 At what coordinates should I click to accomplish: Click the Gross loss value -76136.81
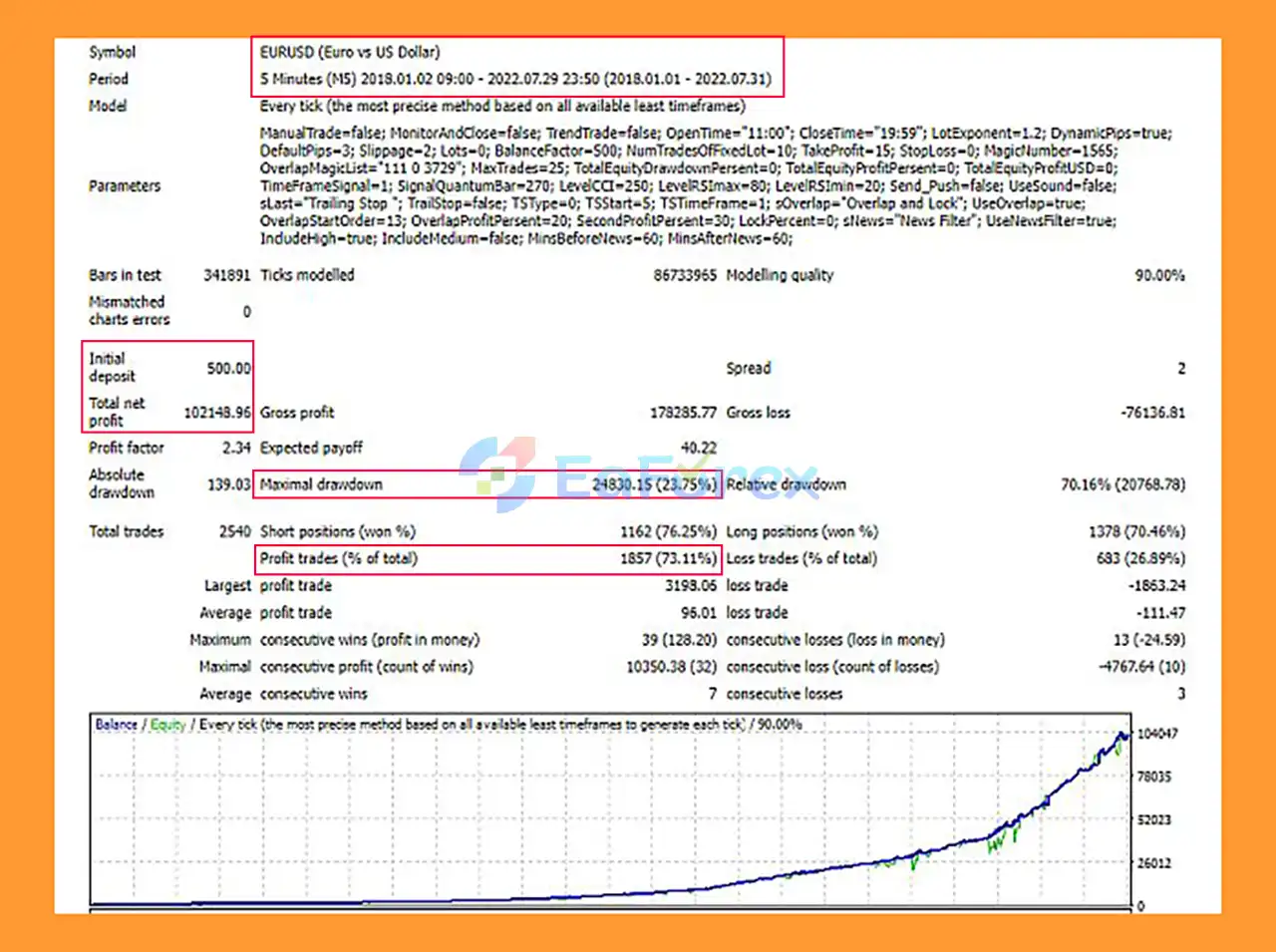[1151, 413]
